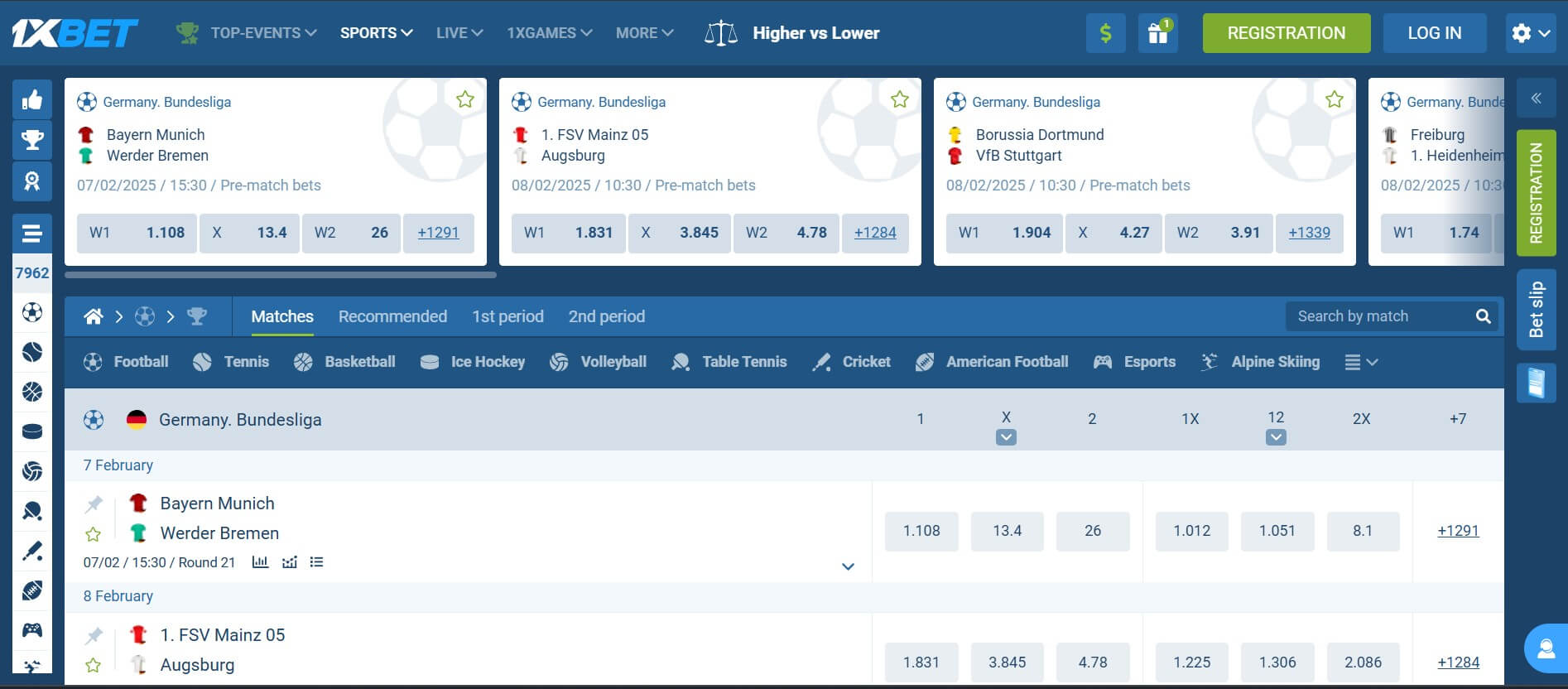The width and height of the screenshot is (1568, 689).
Task: Open the Higher vs Lower game link
Action: 791,33
